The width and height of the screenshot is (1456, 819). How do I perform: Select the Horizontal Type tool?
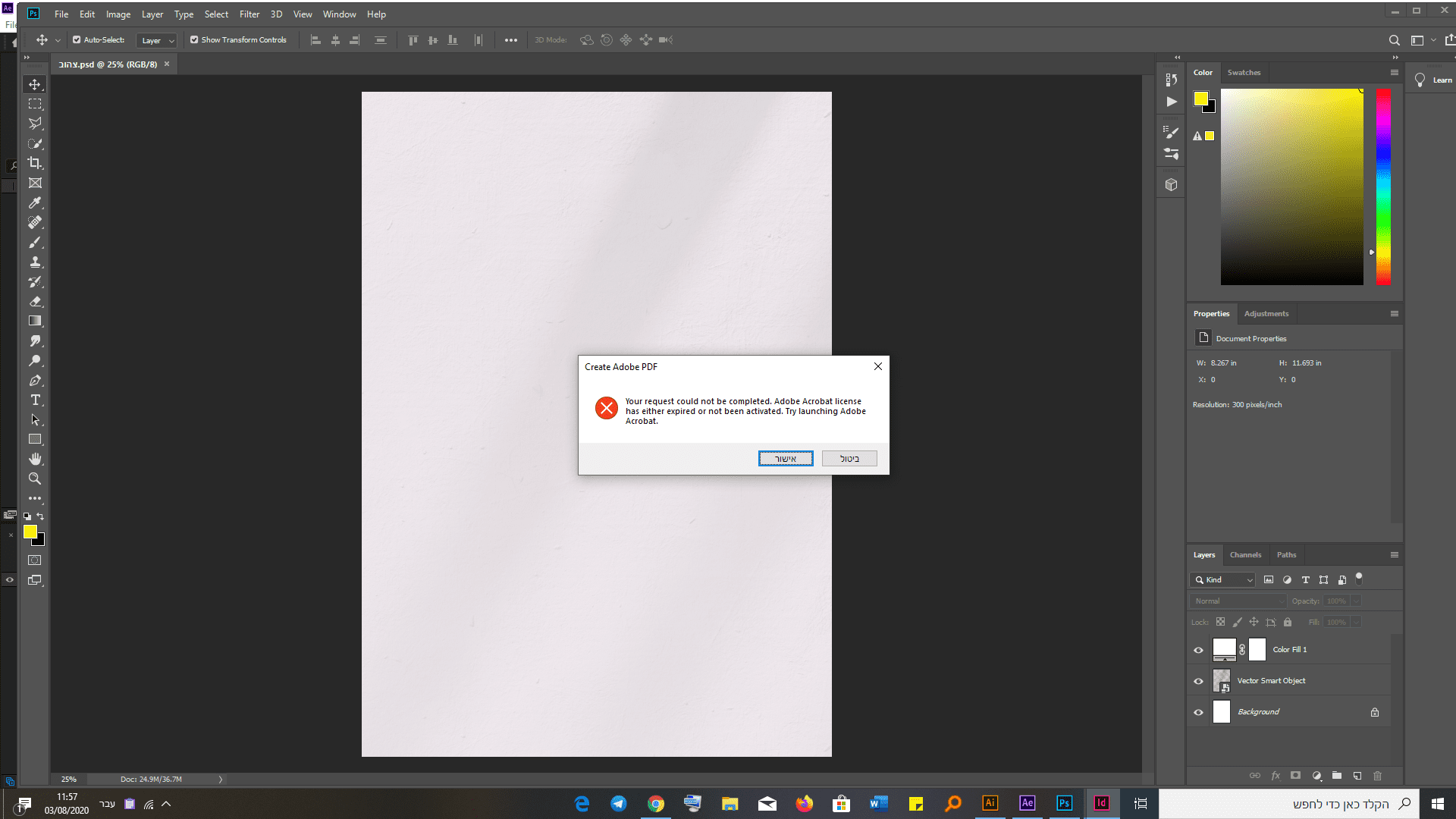(x=35, y=400)
